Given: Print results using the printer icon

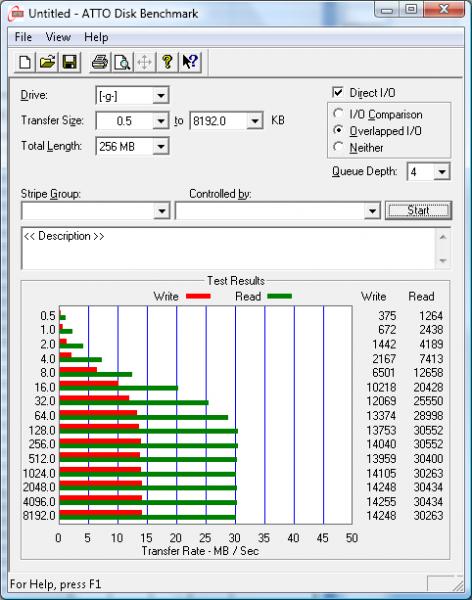Looking at the screenshot, I should click(x=100, y=62).
